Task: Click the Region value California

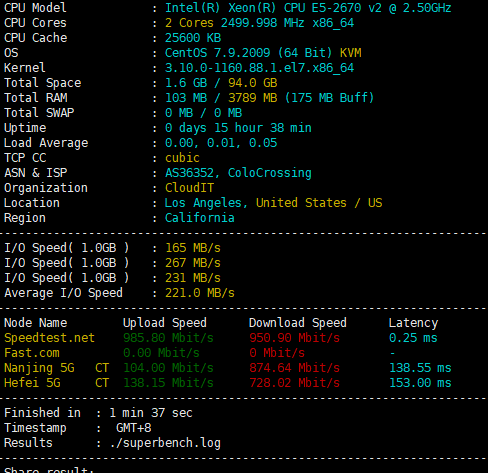Action: (200, 218)
